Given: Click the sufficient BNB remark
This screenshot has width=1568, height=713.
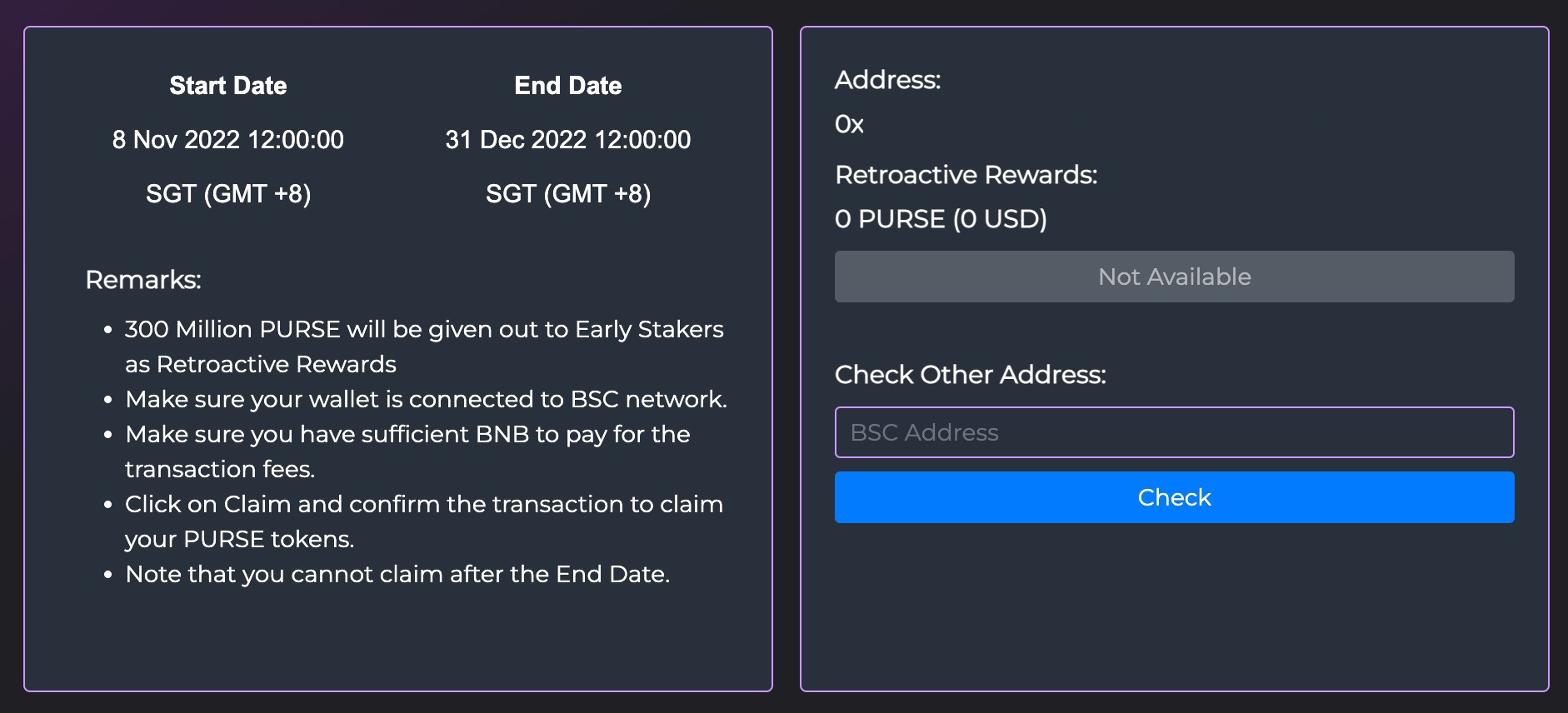Looking at the screenshot, I should pyautogui.click(x=407, y=435).
